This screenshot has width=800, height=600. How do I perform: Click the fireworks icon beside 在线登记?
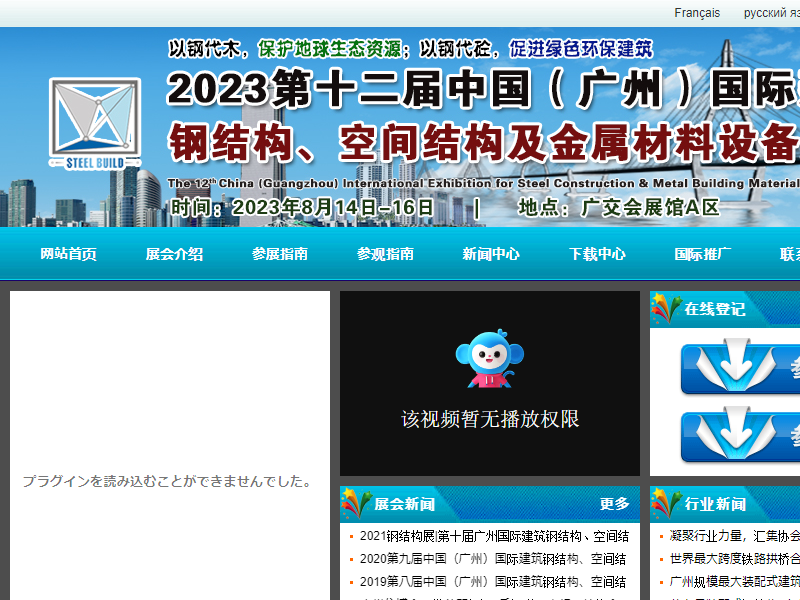(666, 308)
